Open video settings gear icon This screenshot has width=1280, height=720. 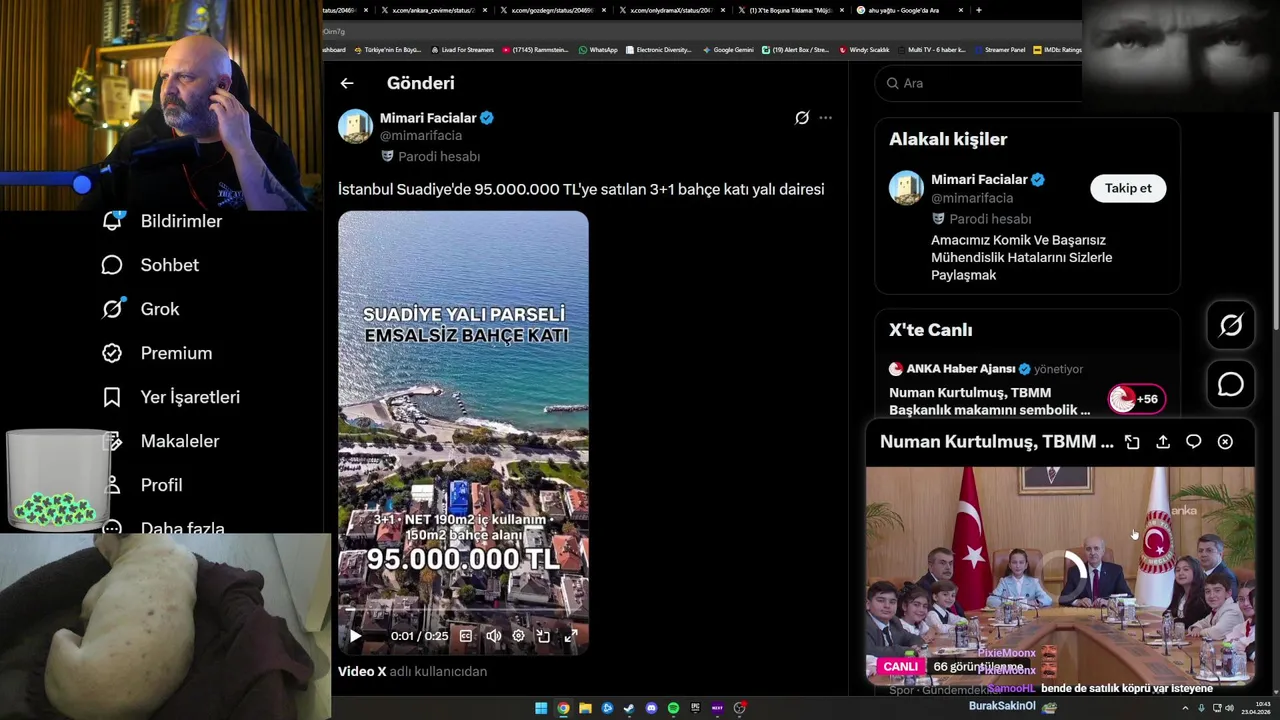[x=518, y=636]
